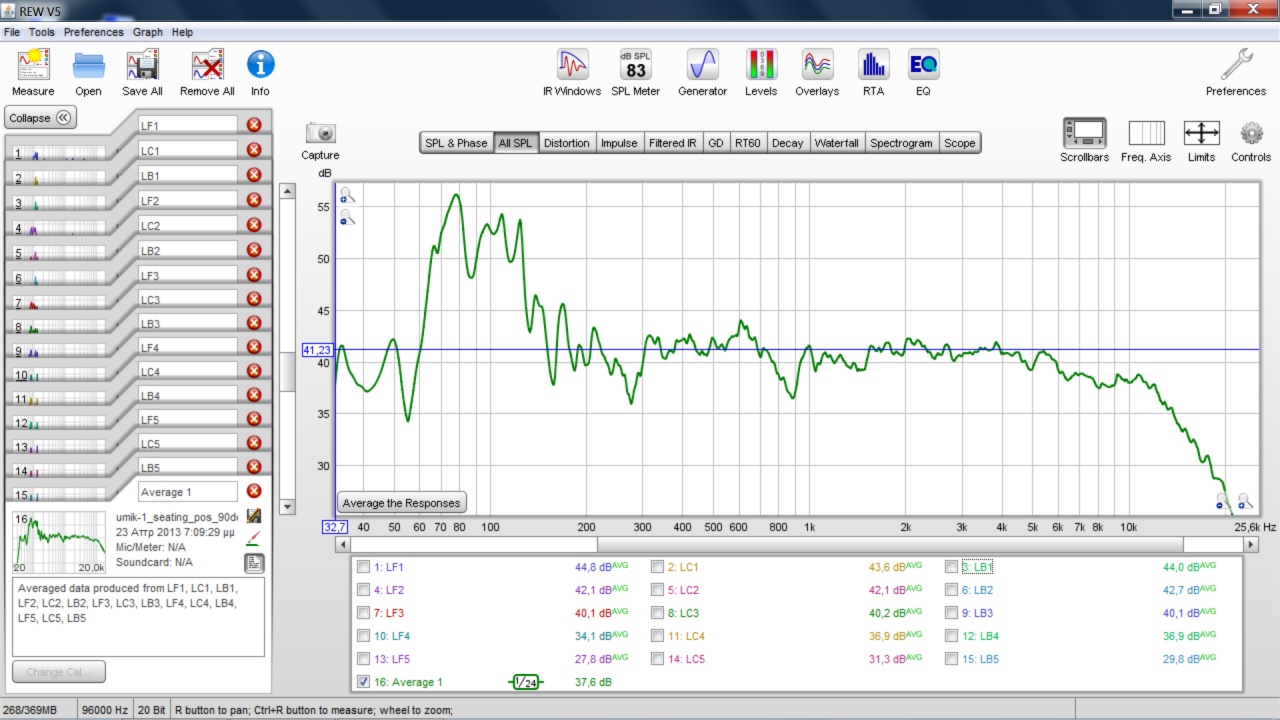
Task: Show graph Limits settings
Action: click(1201, 134)
